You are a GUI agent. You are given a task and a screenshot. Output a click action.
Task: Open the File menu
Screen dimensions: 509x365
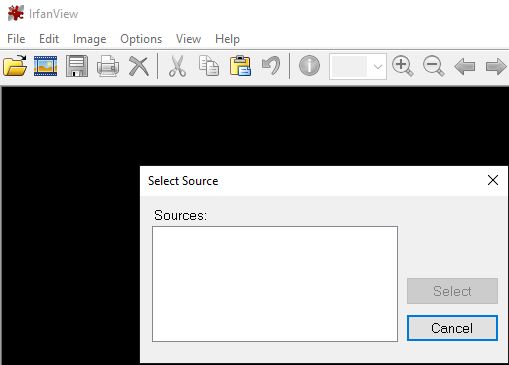pos(16,39)
